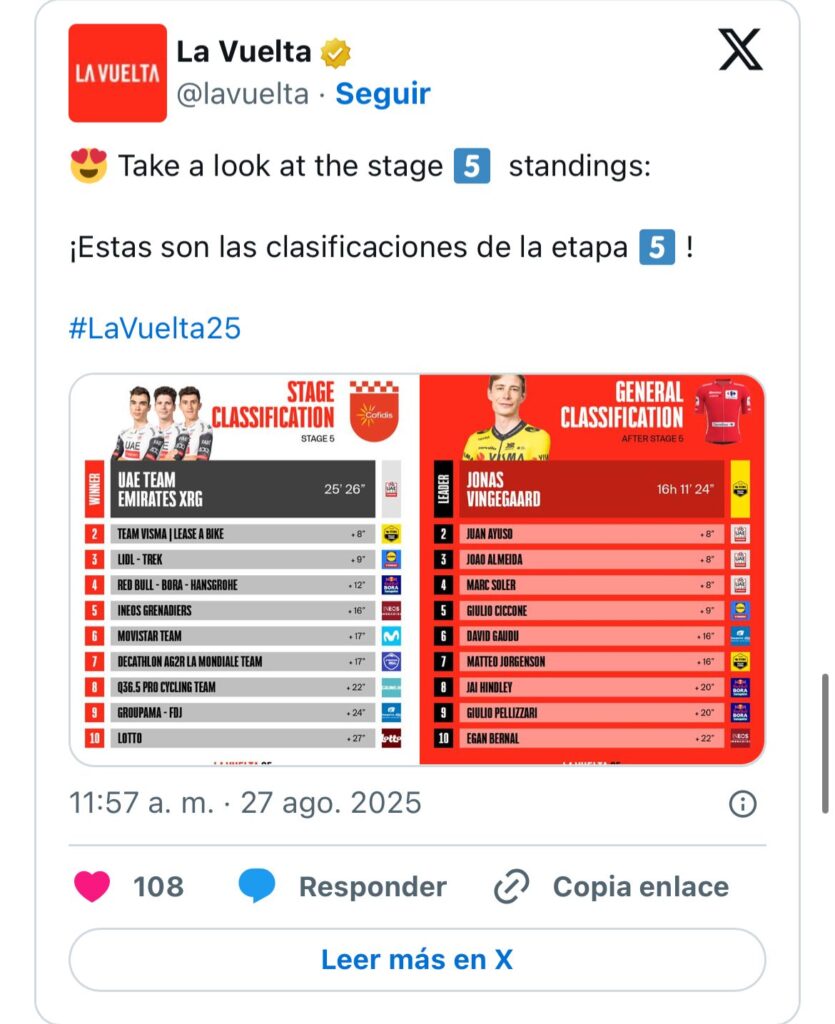Click the page scrollbar thumb
This screenshot has height=1024, width=835.
[x=825, y=742]
